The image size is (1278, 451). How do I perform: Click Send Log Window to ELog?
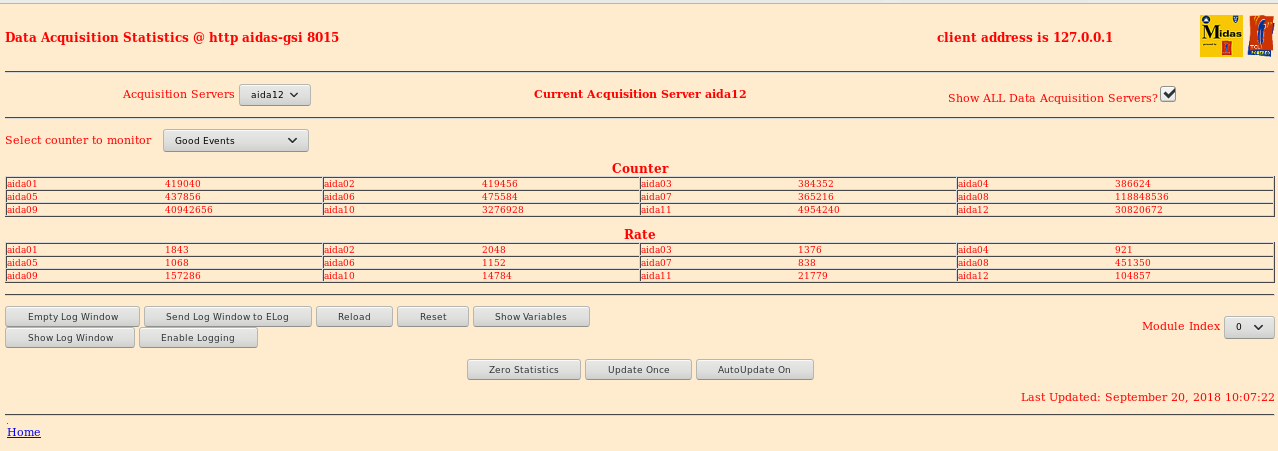coord(227,317)
